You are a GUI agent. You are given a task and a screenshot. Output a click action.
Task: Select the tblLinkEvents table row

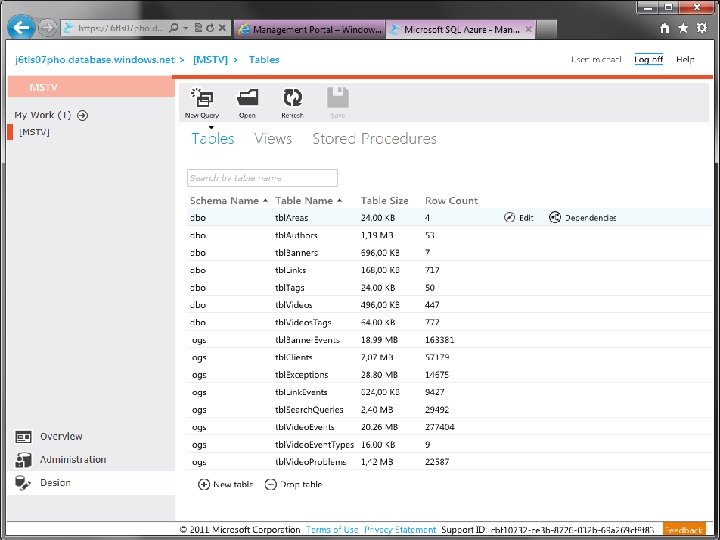450,392
